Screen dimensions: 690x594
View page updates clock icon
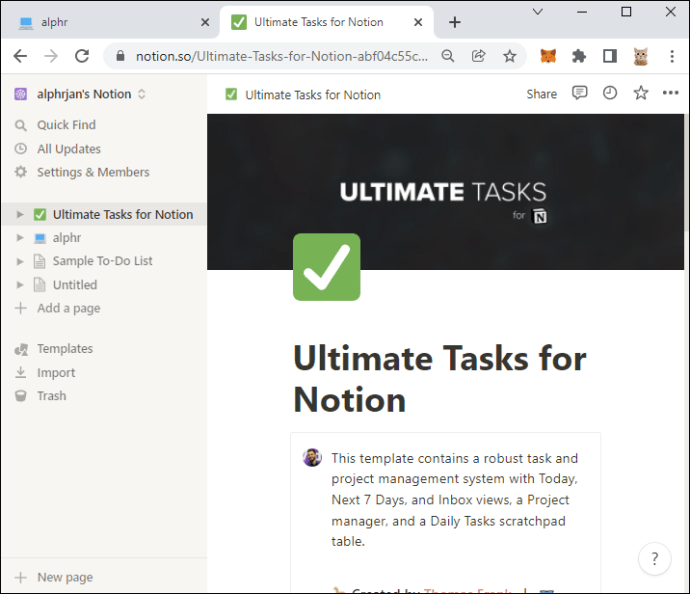[x=609, y=93]
